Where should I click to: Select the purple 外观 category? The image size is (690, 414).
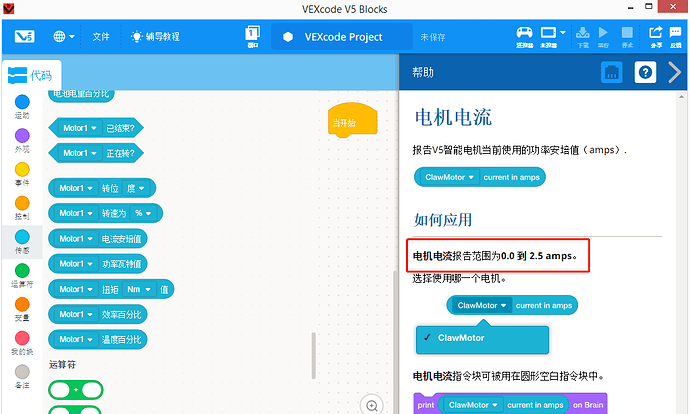(x=22, y=141)
